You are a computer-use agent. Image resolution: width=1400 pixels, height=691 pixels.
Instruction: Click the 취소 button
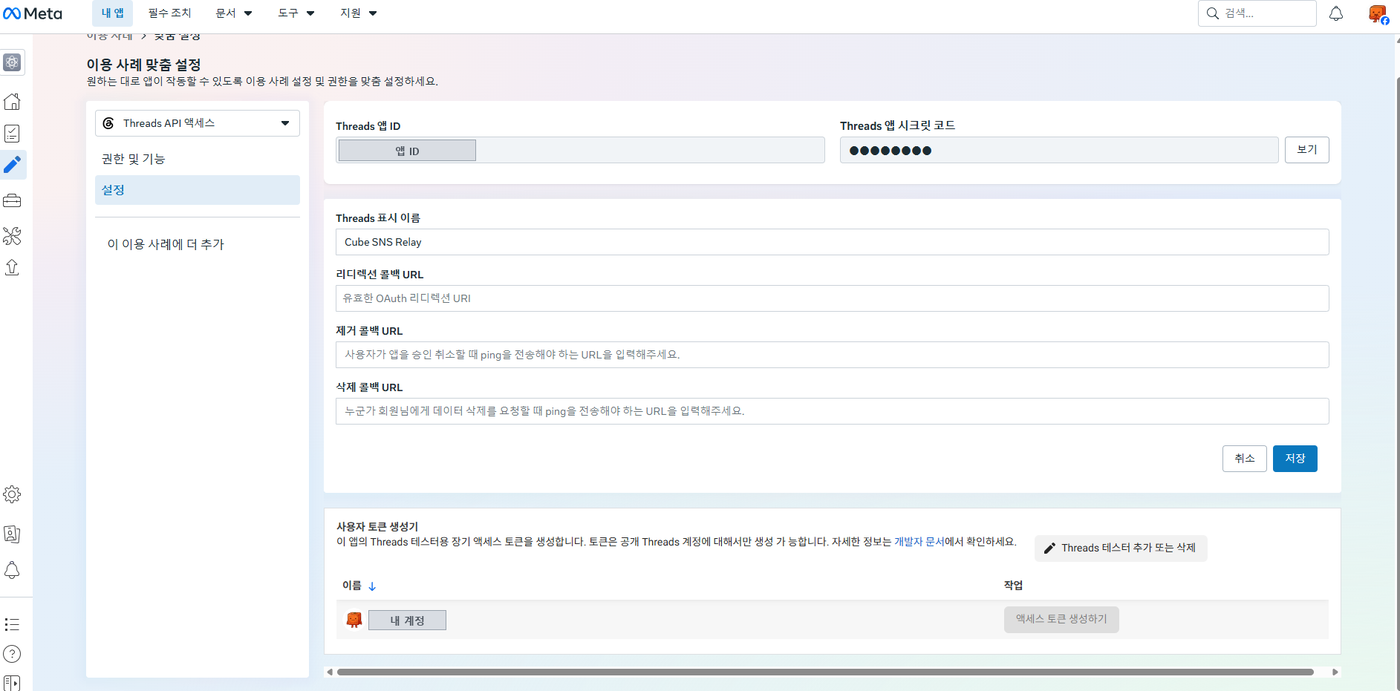pos(1244,458)
